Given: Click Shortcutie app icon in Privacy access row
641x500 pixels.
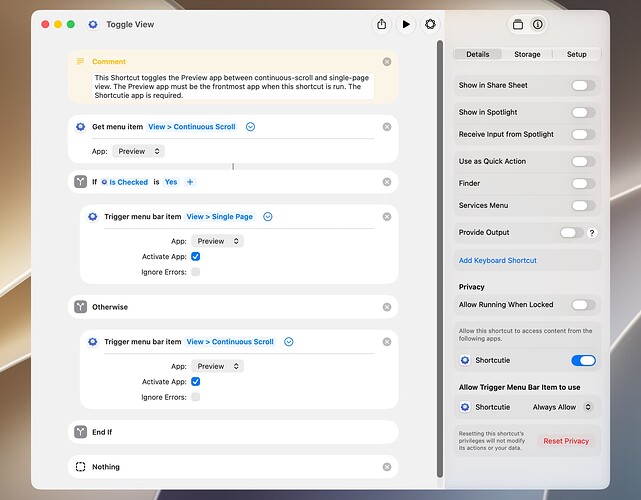Looking at the screenshot, I should coord(465,360).
